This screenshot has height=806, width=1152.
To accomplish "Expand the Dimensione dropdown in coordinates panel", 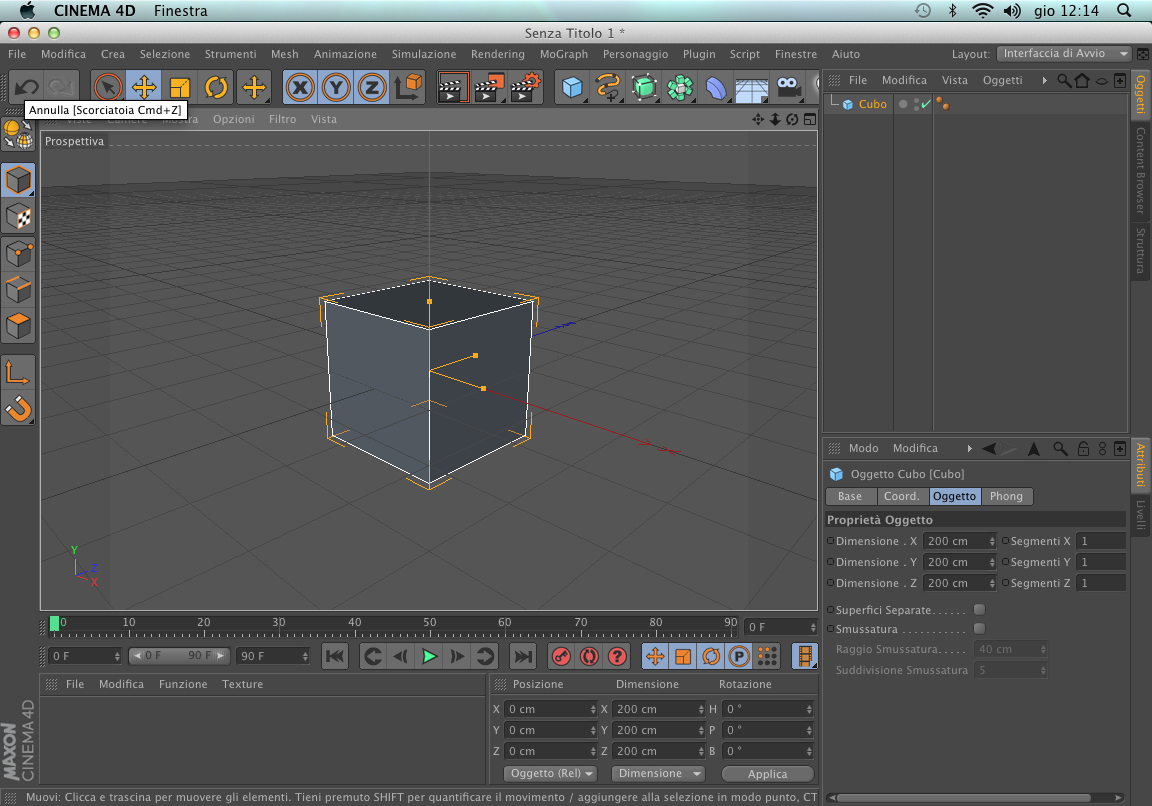I will tap(656, 774).
